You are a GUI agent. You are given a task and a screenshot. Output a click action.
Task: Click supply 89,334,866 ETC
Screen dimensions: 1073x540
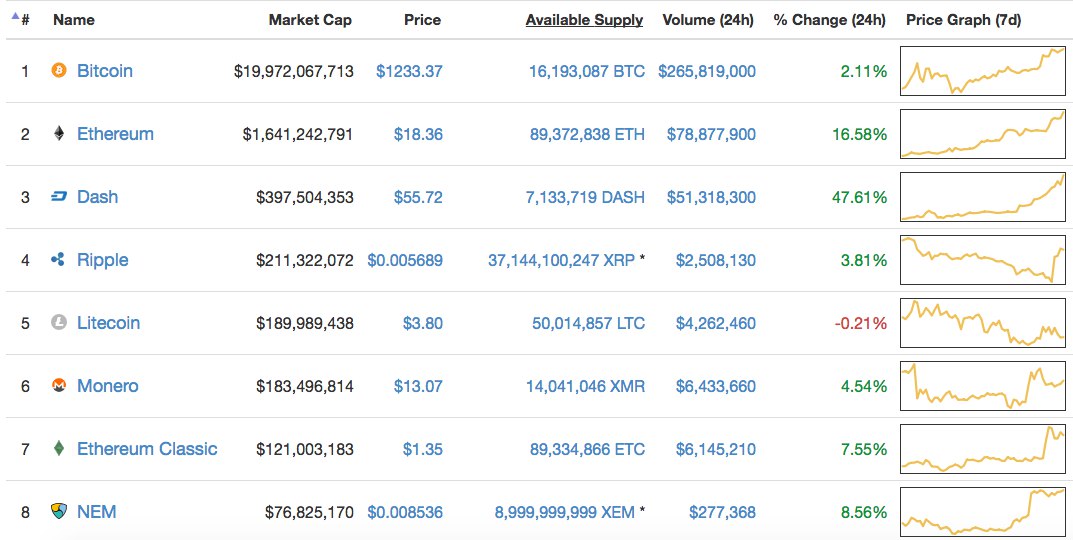(587, 449)
